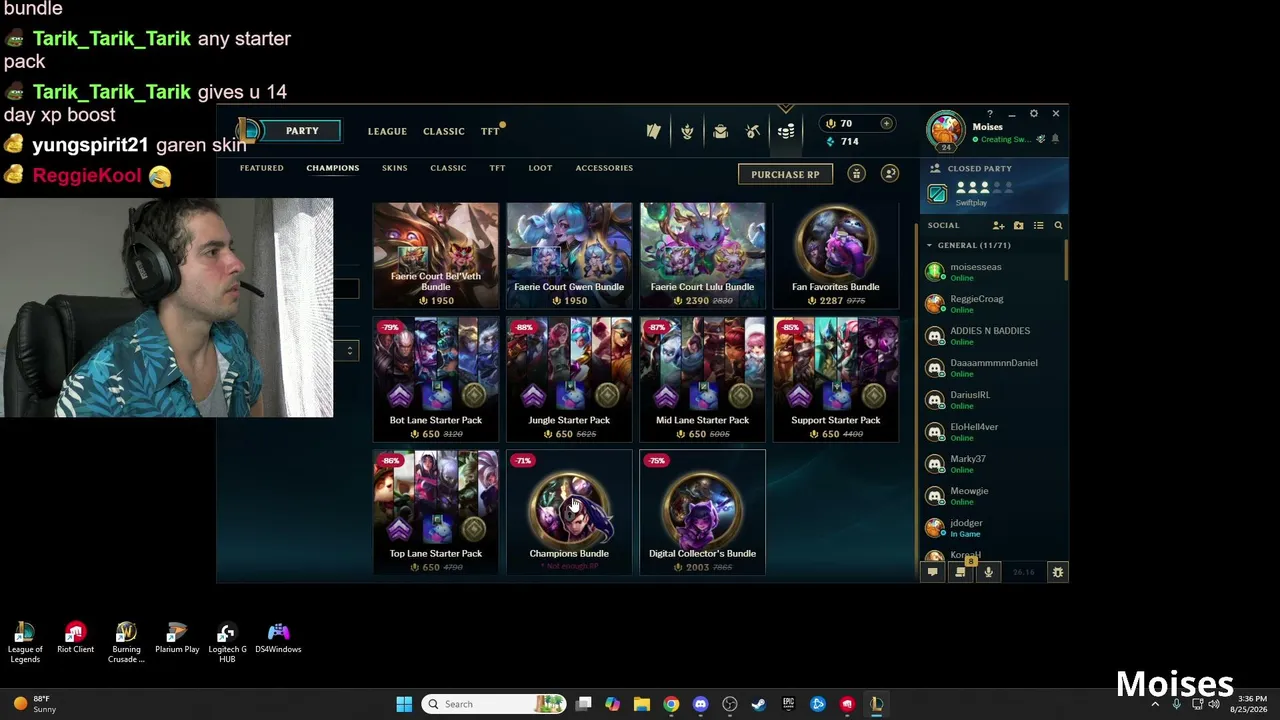
Task: Open the profile backpack icon in the top bar
Action: [720, 131]
